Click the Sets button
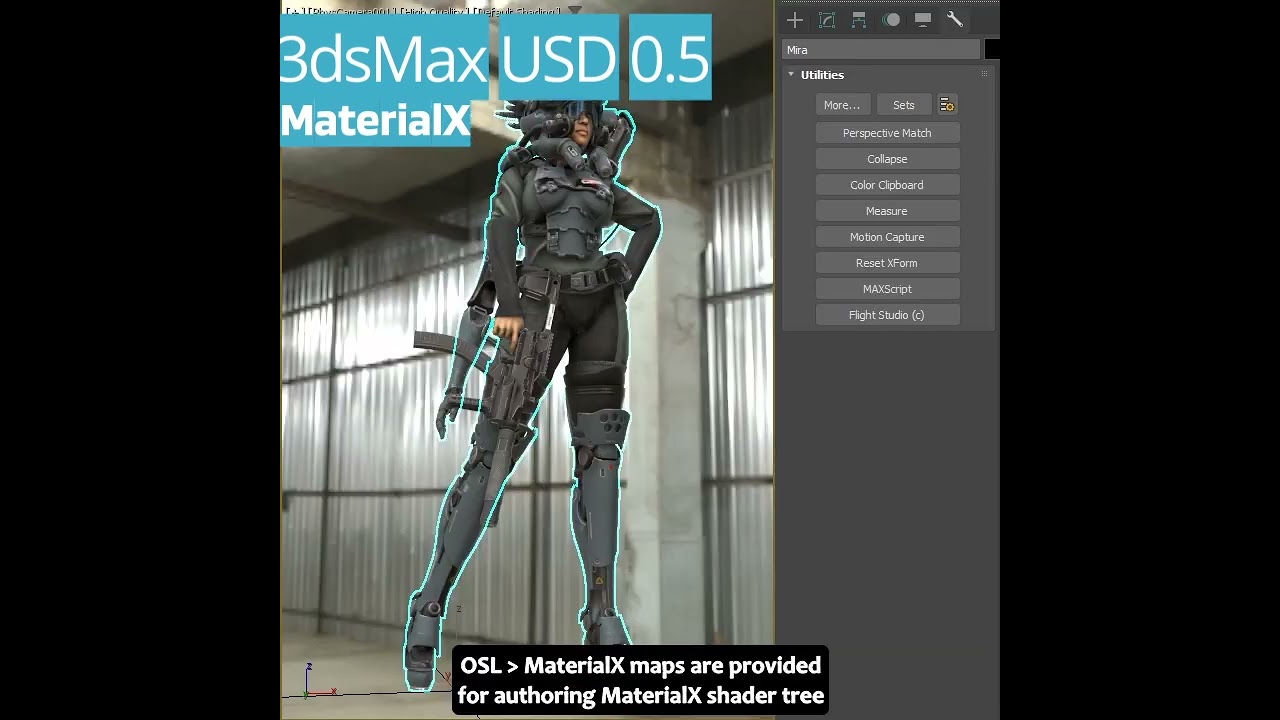Screen dimensions: 1280x720 click(904, 105)
